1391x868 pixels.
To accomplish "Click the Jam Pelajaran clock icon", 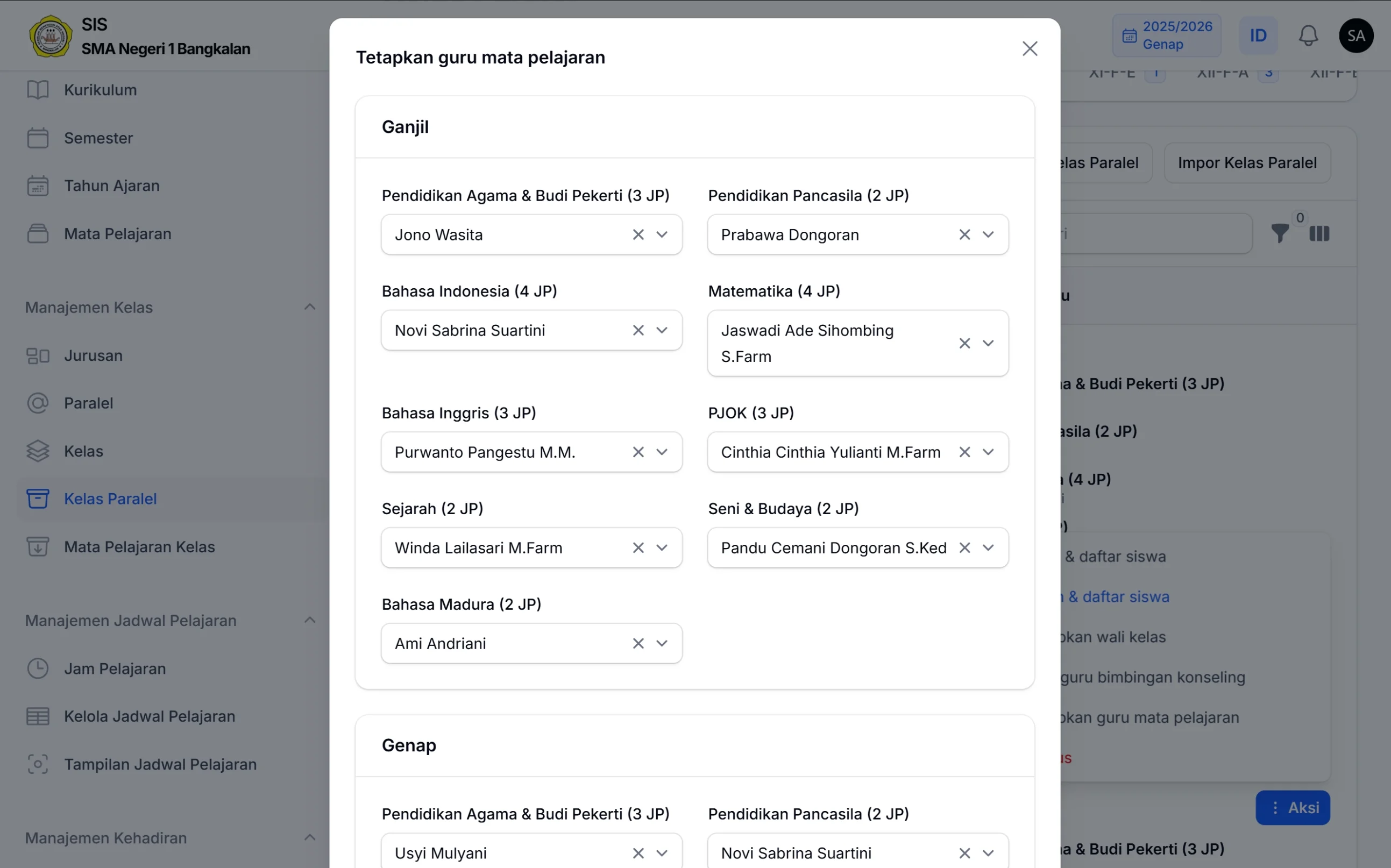I will pyautogui.click(x=38, y=668).
